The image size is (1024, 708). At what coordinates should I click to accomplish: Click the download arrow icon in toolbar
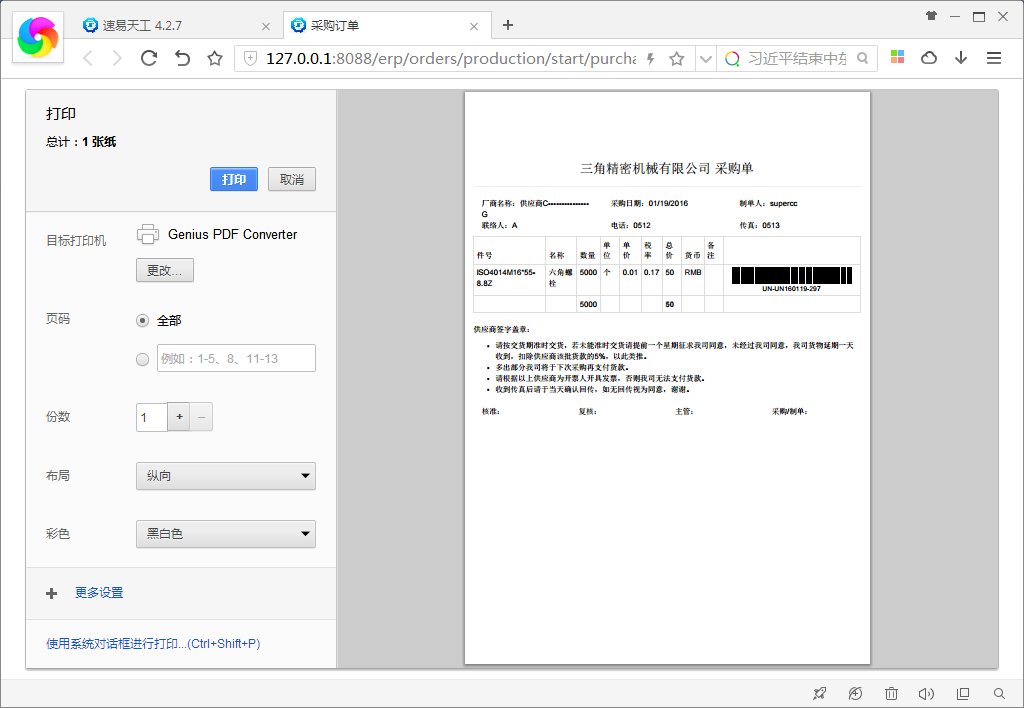coord(961,58)
